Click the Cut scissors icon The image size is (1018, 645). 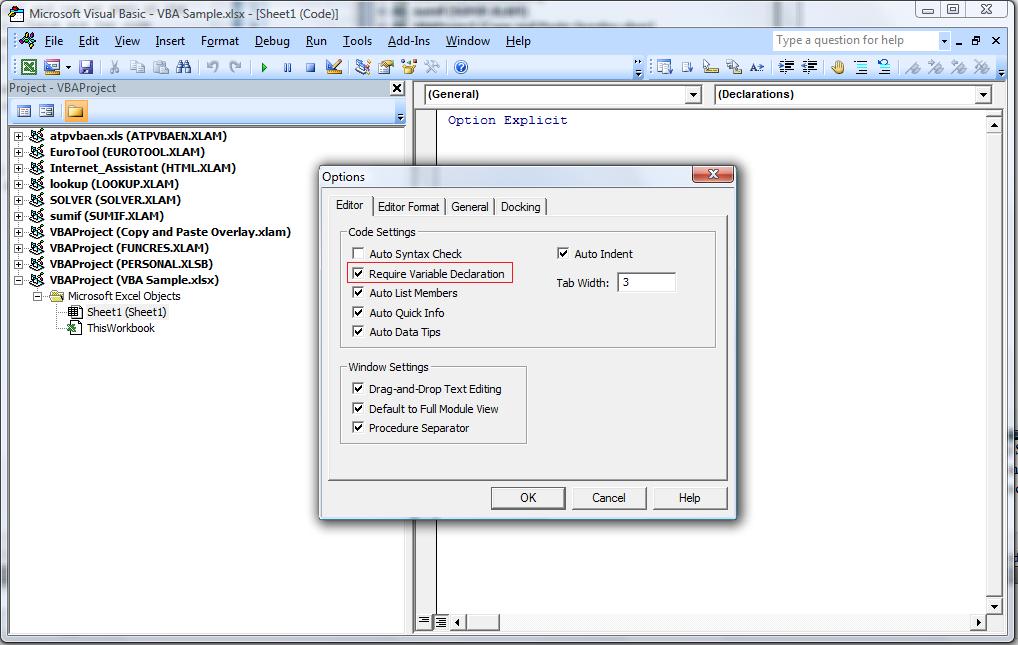click(x=114, y=67)
